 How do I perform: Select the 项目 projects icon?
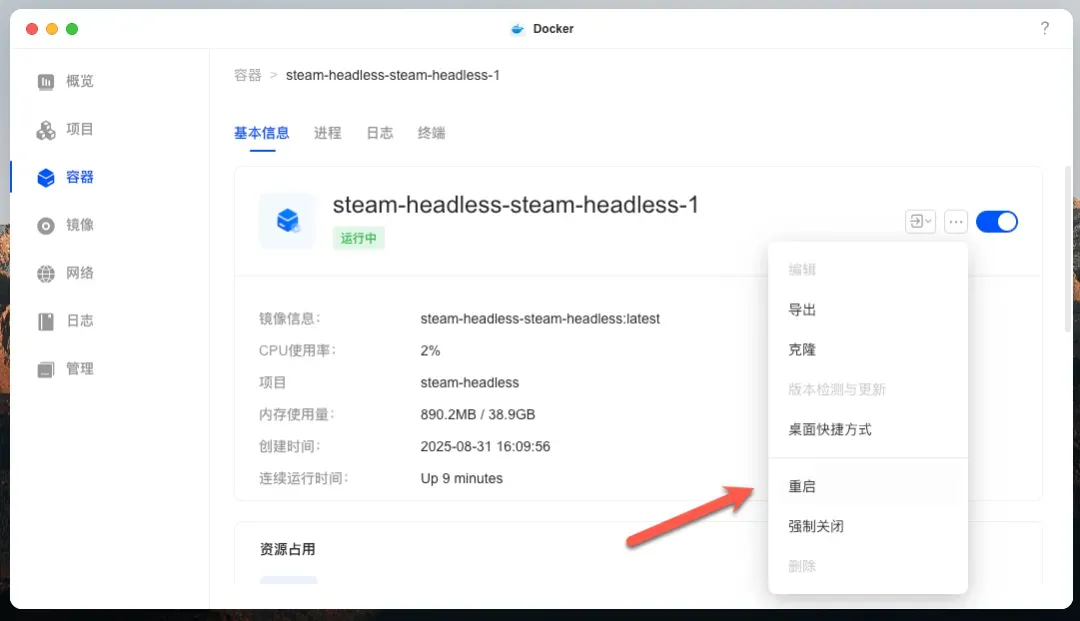tap(46, 130)
